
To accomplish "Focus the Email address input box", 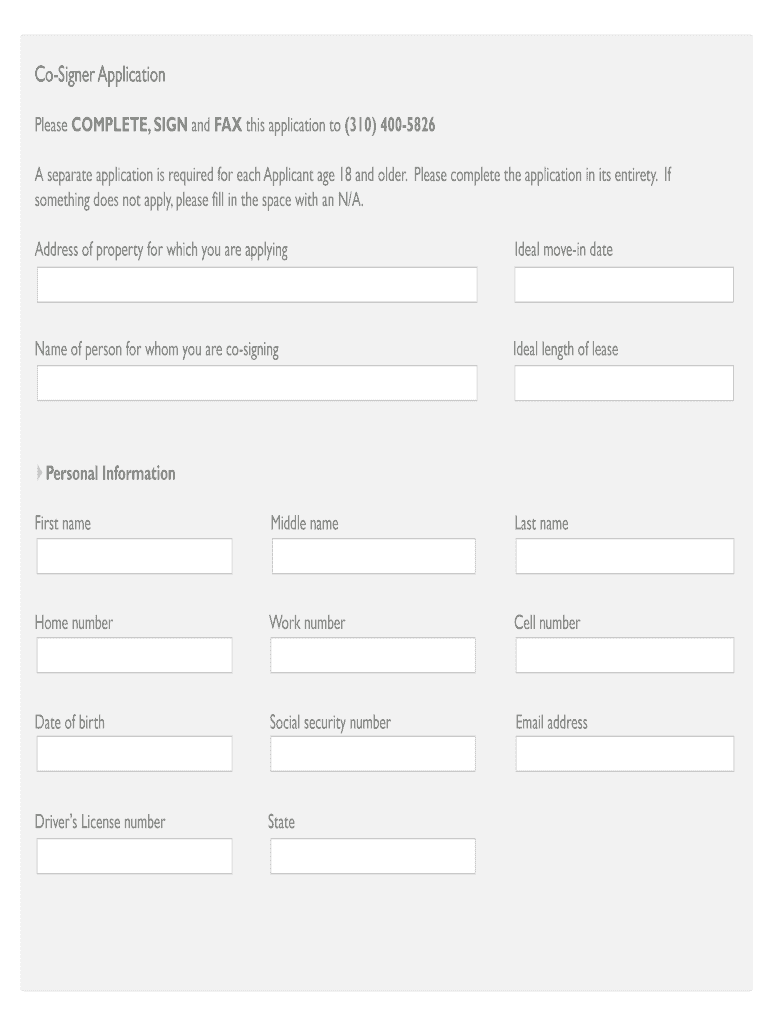I will [x=624, y=754].
